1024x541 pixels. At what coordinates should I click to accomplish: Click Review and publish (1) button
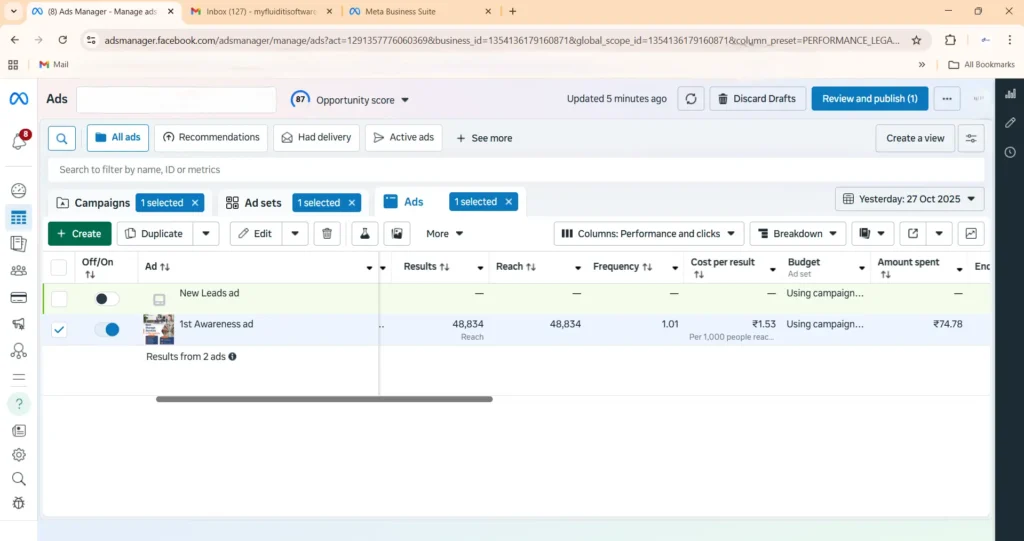870,99
